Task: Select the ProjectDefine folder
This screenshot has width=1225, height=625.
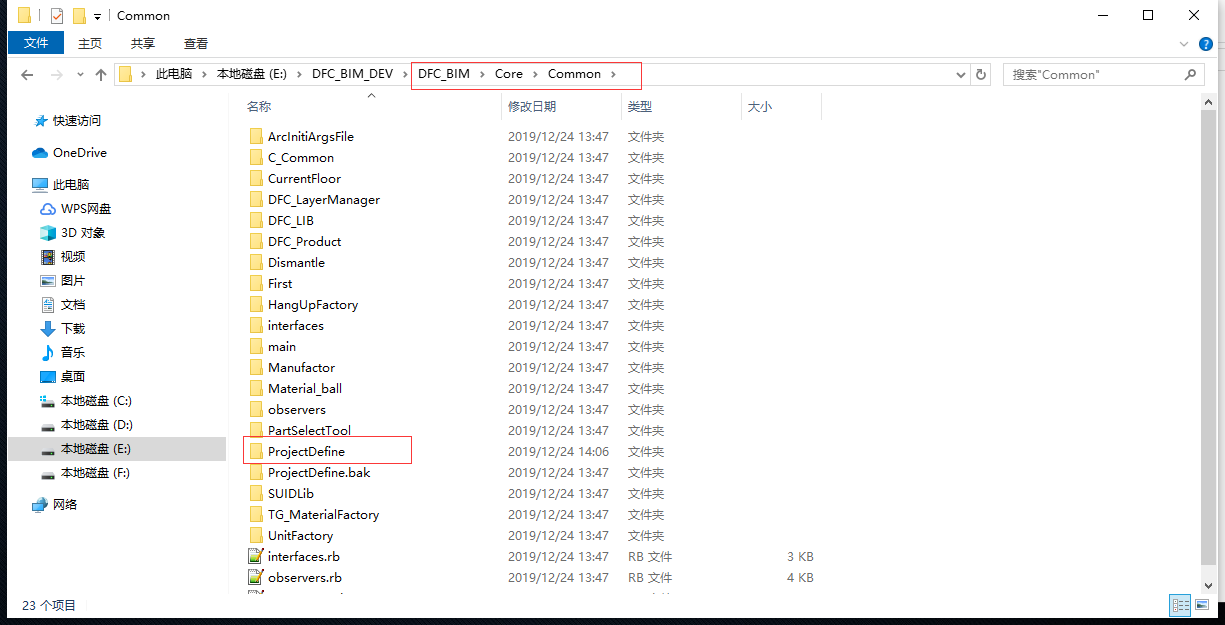Action: [x=306, y=451]
